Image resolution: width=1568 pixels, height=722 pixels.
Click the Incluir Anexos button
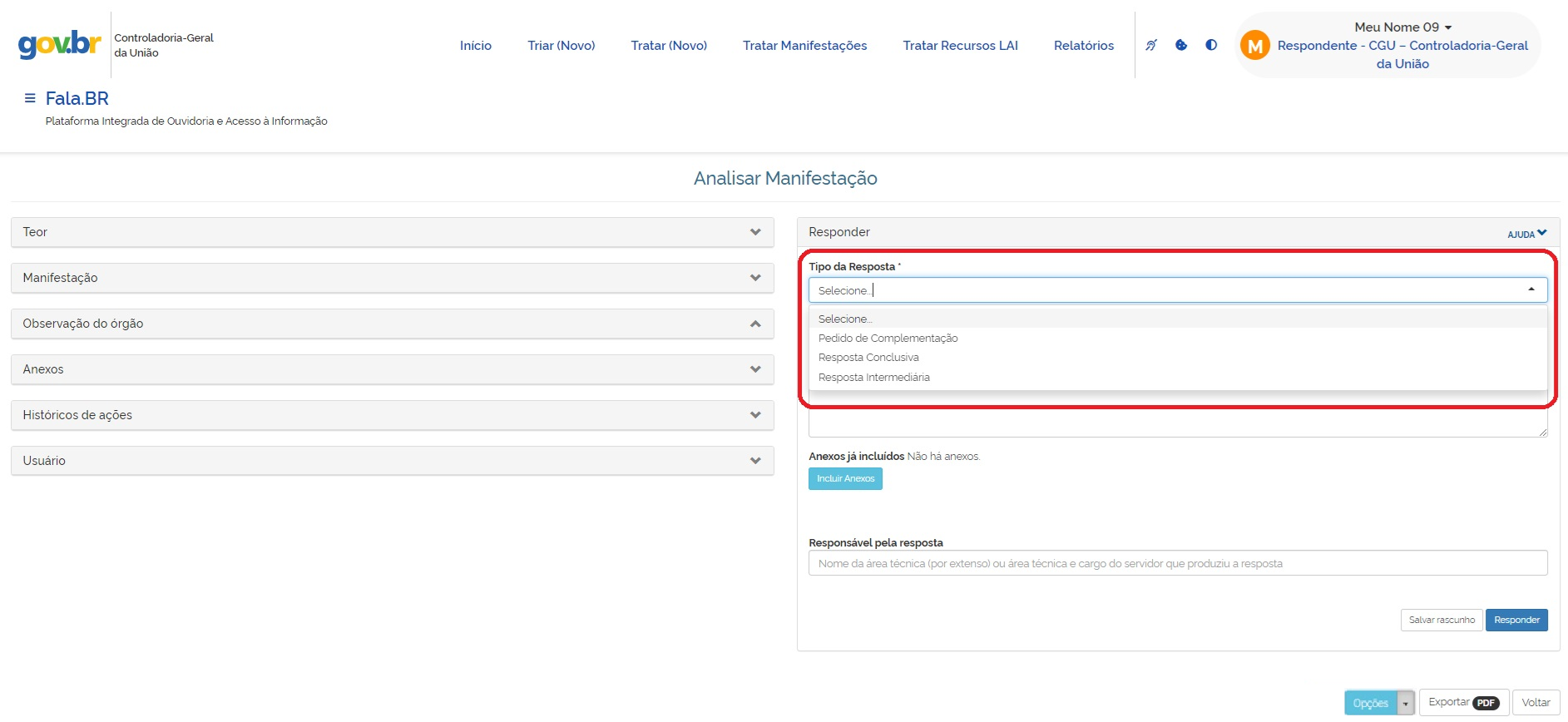845,479
